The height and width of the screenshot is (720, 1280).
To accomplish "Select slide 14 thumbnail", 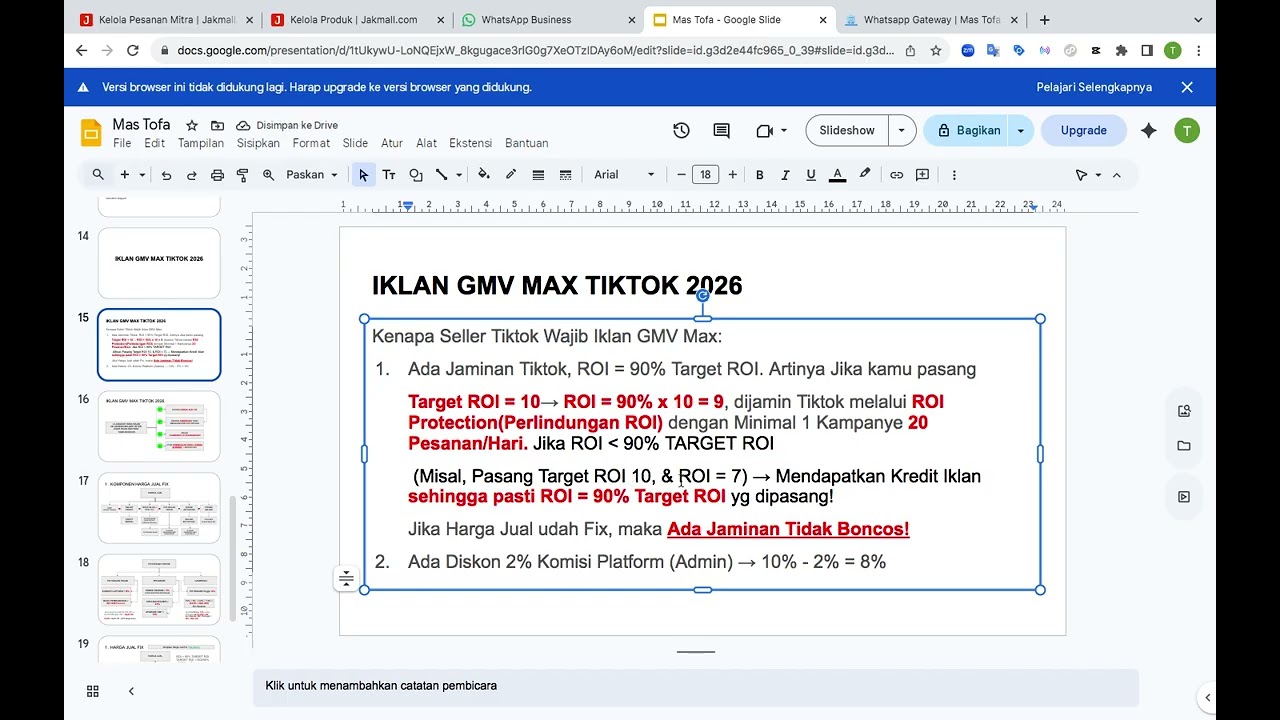I will coord(159,262).
